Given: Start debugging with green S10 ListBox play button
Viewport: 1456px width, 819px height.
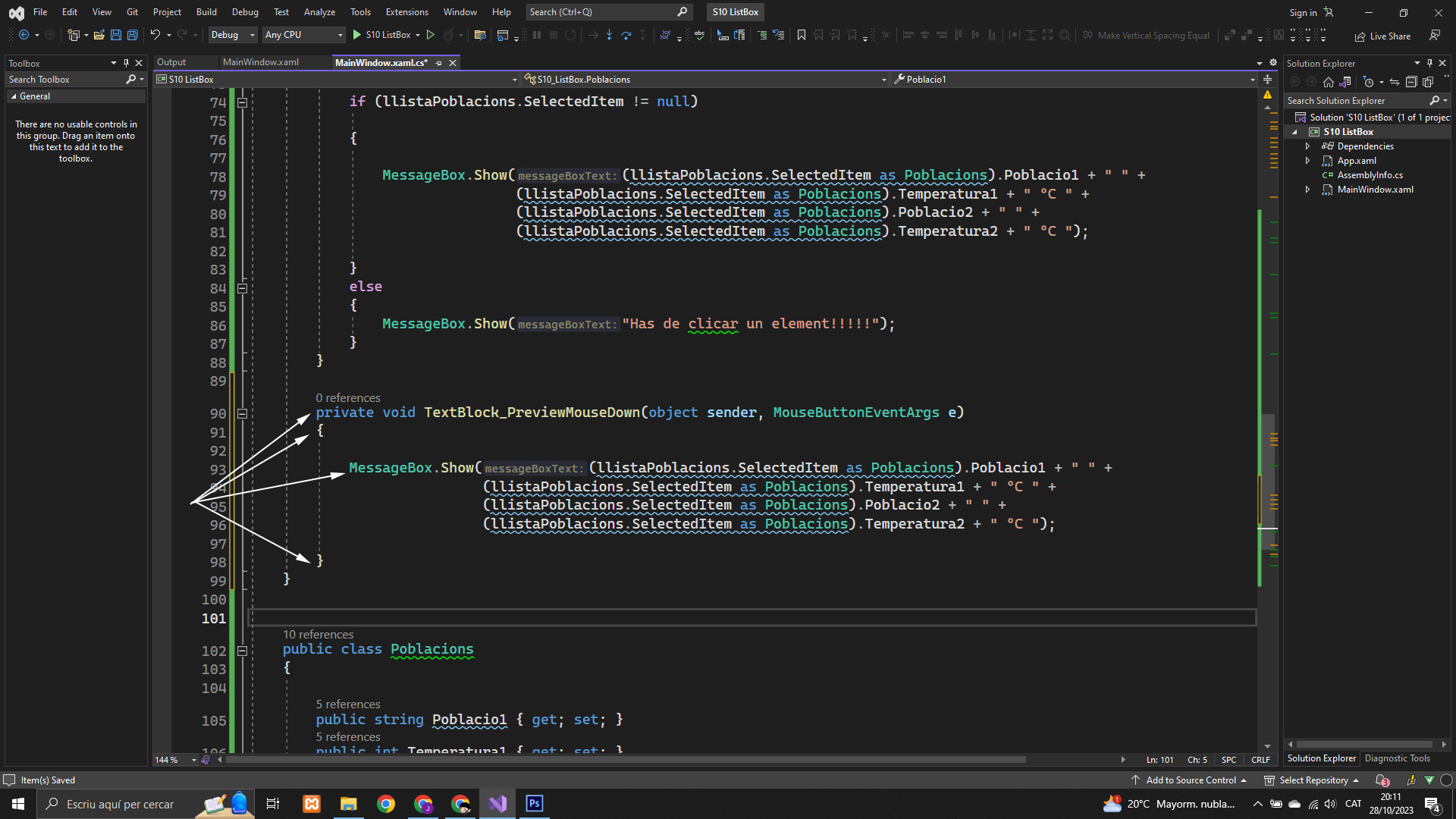Looking at the screenshot, I should point(357,35).
